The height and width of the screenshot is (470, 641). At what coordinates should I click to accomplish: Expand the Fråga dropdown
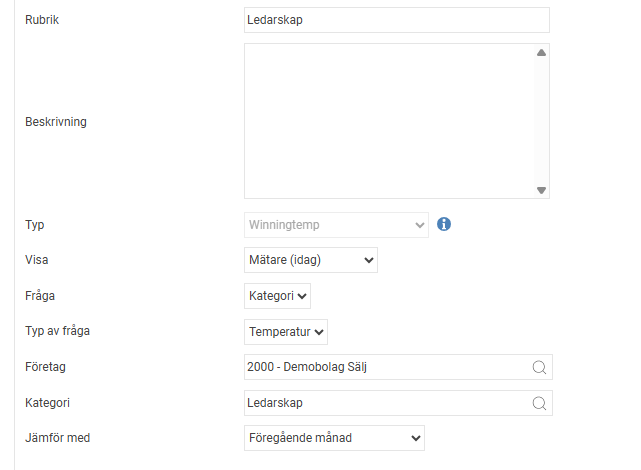pyautogui.click(x=277, y=296)
